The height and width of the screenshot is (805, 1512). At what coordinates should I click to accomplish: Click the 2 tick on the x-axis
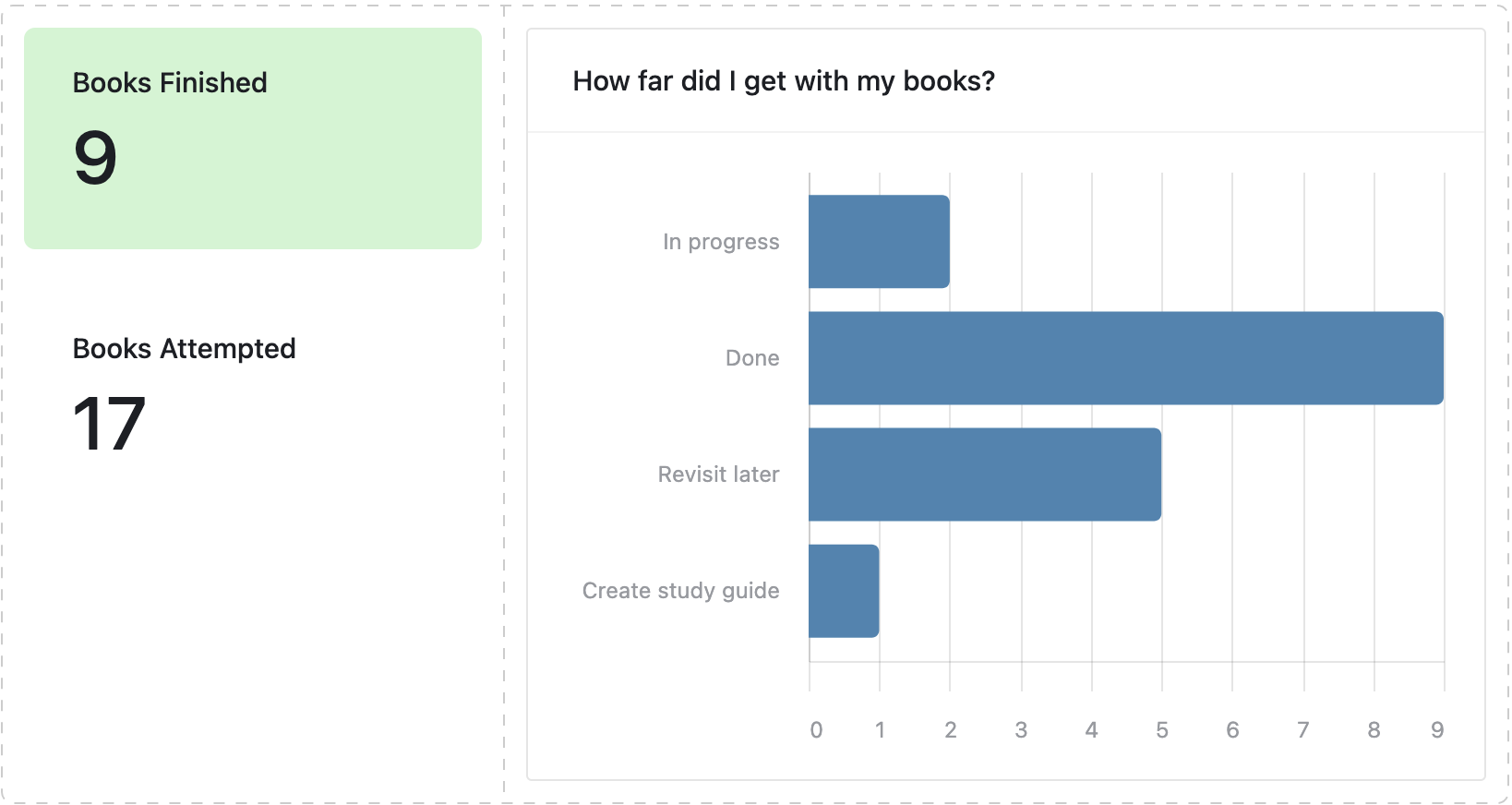click(951, 730)
